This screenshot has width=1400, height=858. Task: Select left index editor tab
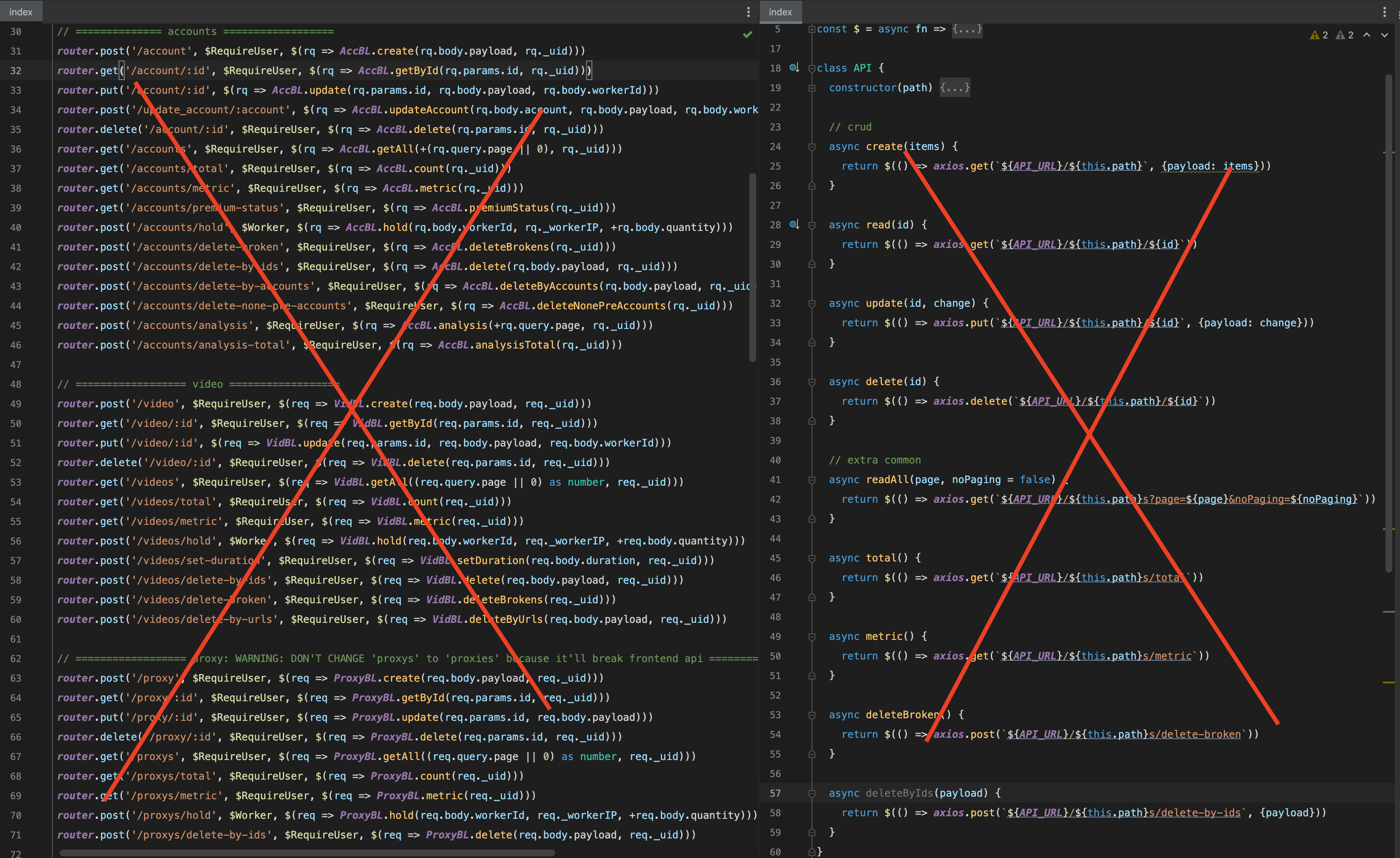(x=21, y=12)
